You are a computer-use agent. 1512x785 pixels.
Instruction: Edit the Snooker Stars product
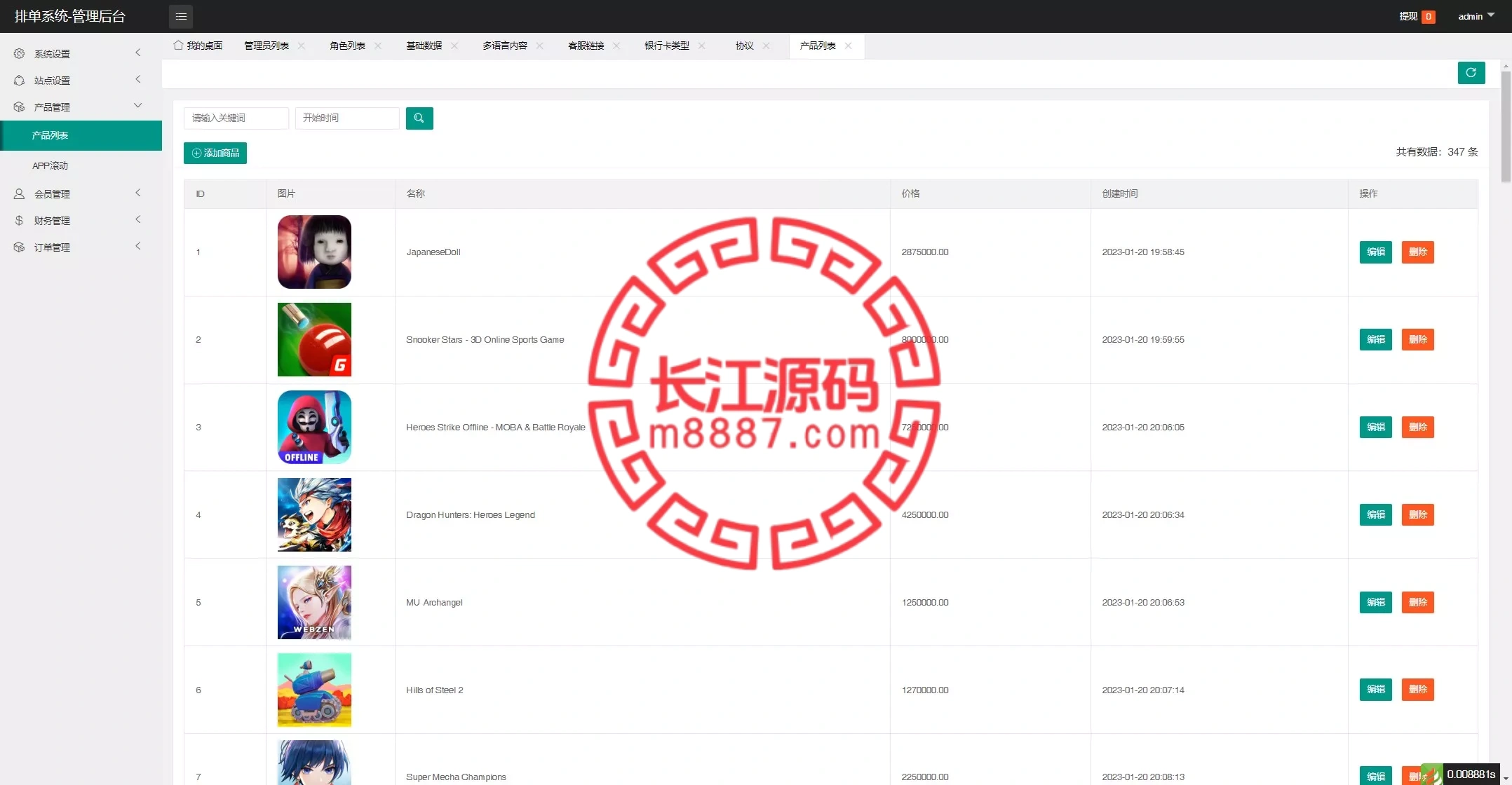tap(1375, 339)
